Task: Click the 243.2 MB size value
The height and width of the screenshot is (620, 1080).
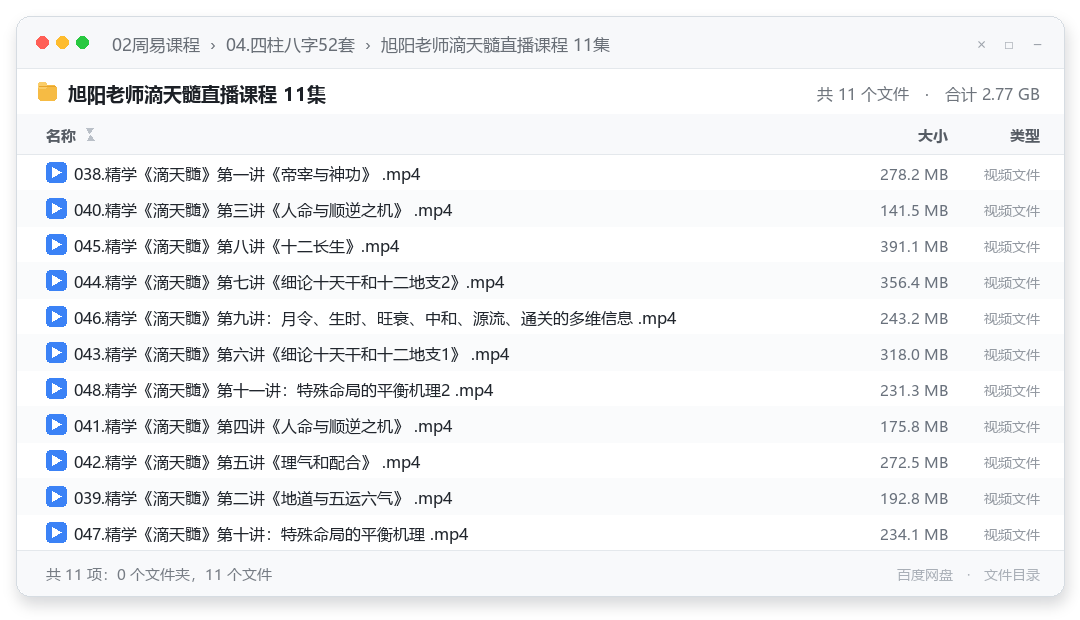Action: 914,318
